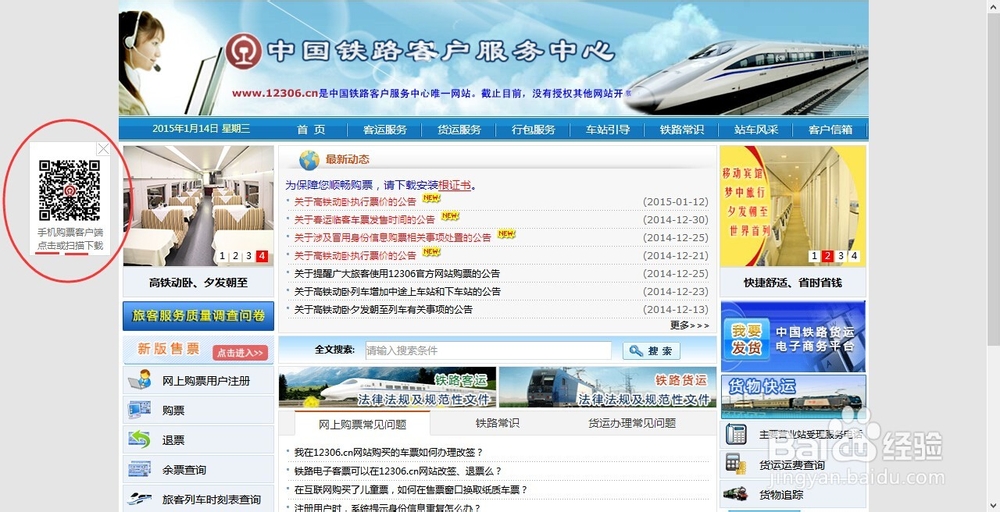Screen dimensions: 1000x512
Task: Open notice 关于春运临客车票发售时间的公告
Action: tap(364, 219)
